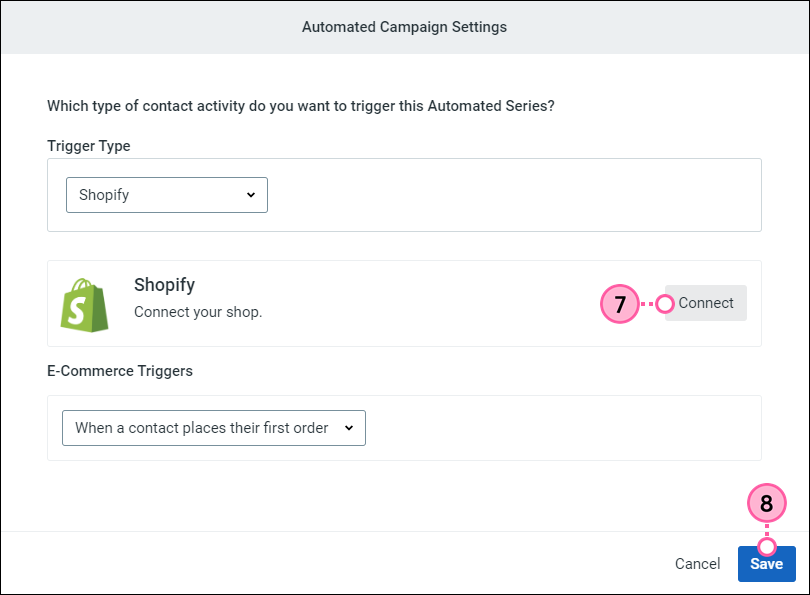810x595 pixels.
Task: Click the 'Automated Campaign Settings' title
Action: tap(404, 27)
